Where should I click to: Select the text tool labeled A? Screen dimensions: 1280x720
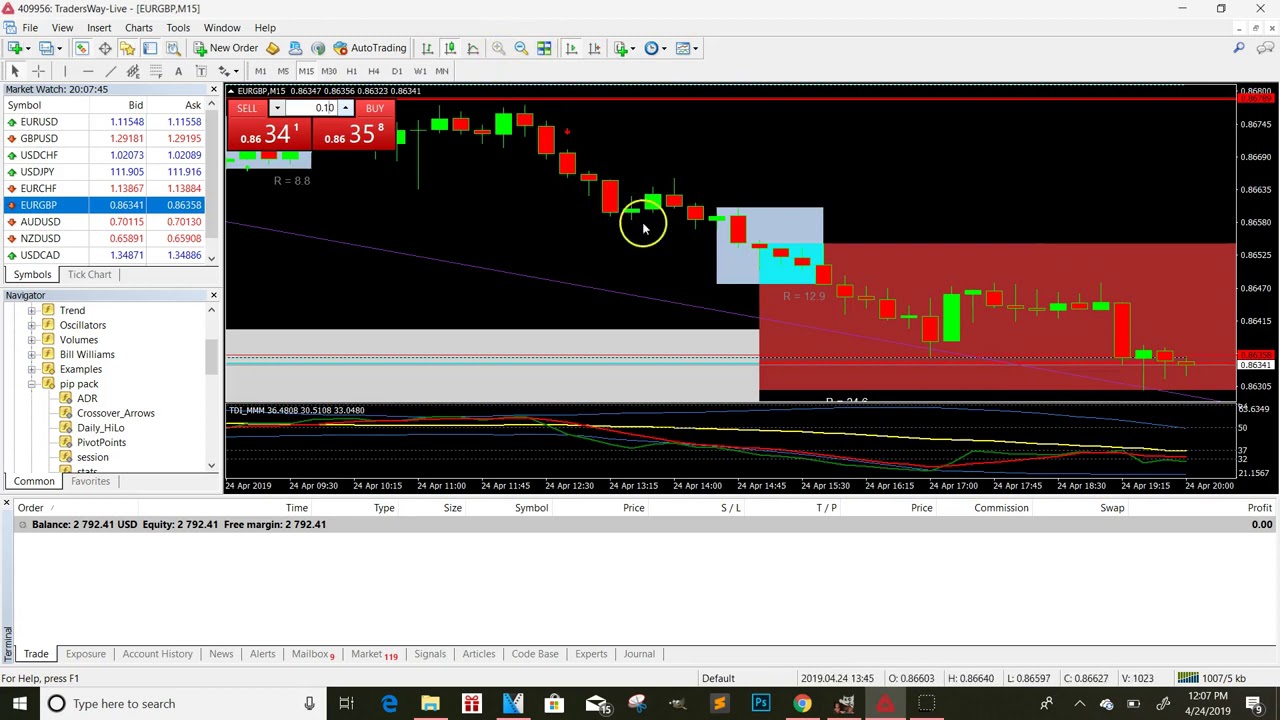tap(178, 71)
